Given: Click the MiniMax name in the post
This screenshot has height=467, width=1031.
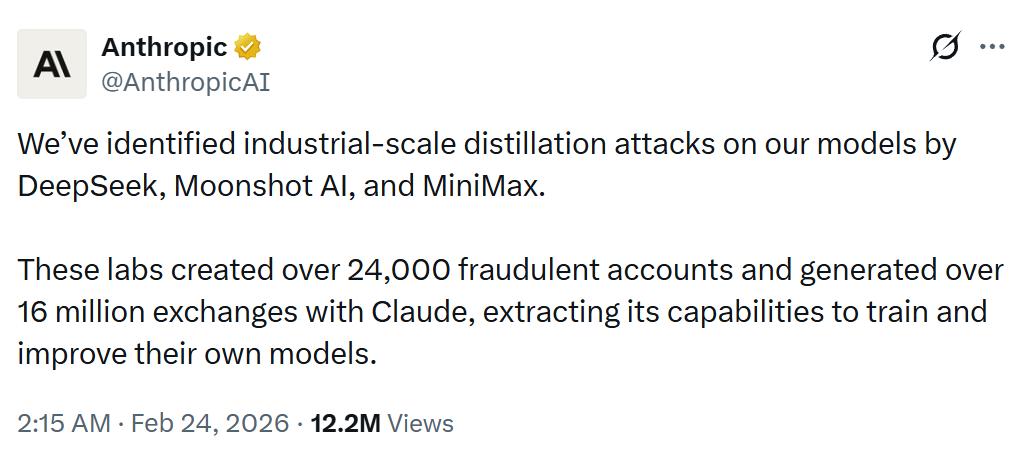Looking at the screenshot, I should pos(485,187).
